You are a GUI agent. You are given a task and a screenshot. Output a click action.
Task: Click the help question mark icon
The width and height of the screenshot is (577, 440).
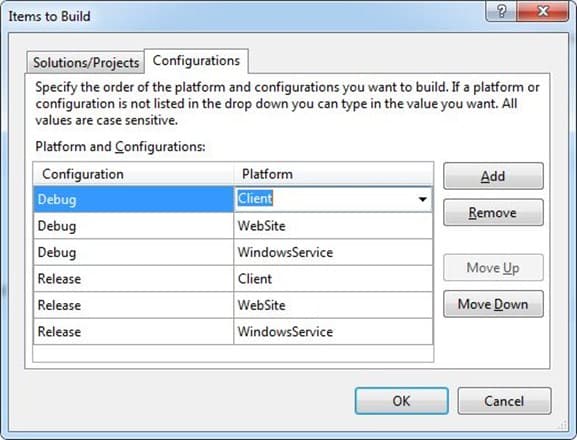501,11
